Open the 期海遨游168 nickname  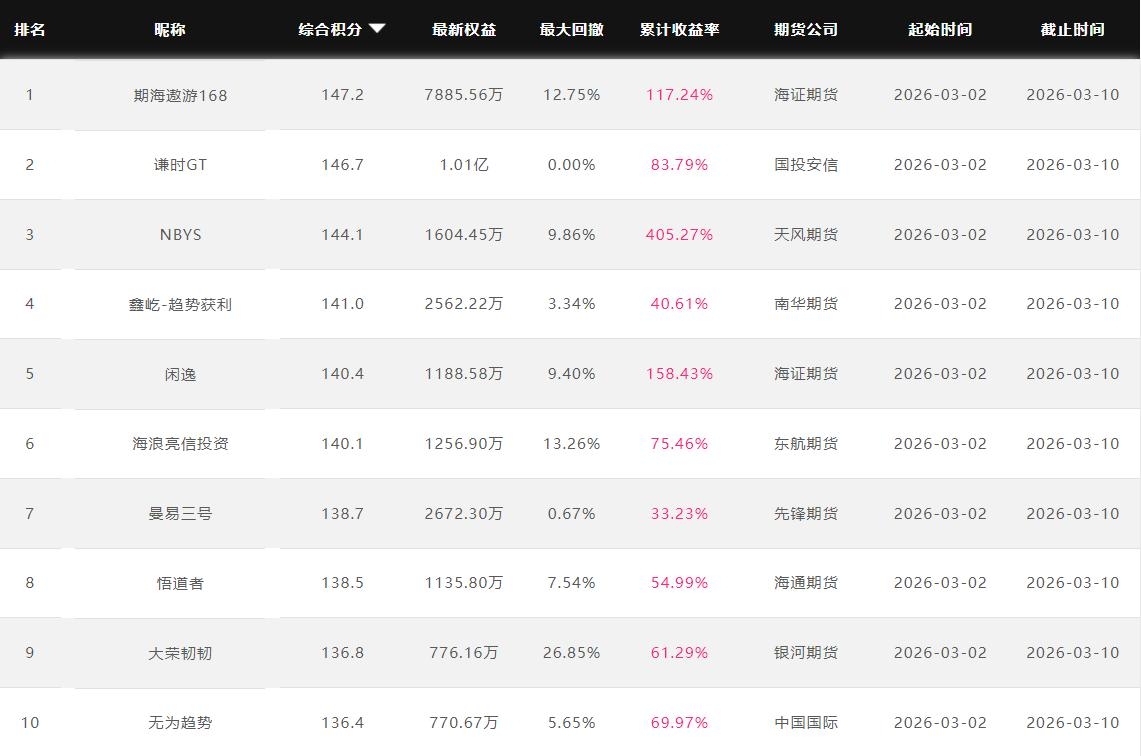pos(180,95)
